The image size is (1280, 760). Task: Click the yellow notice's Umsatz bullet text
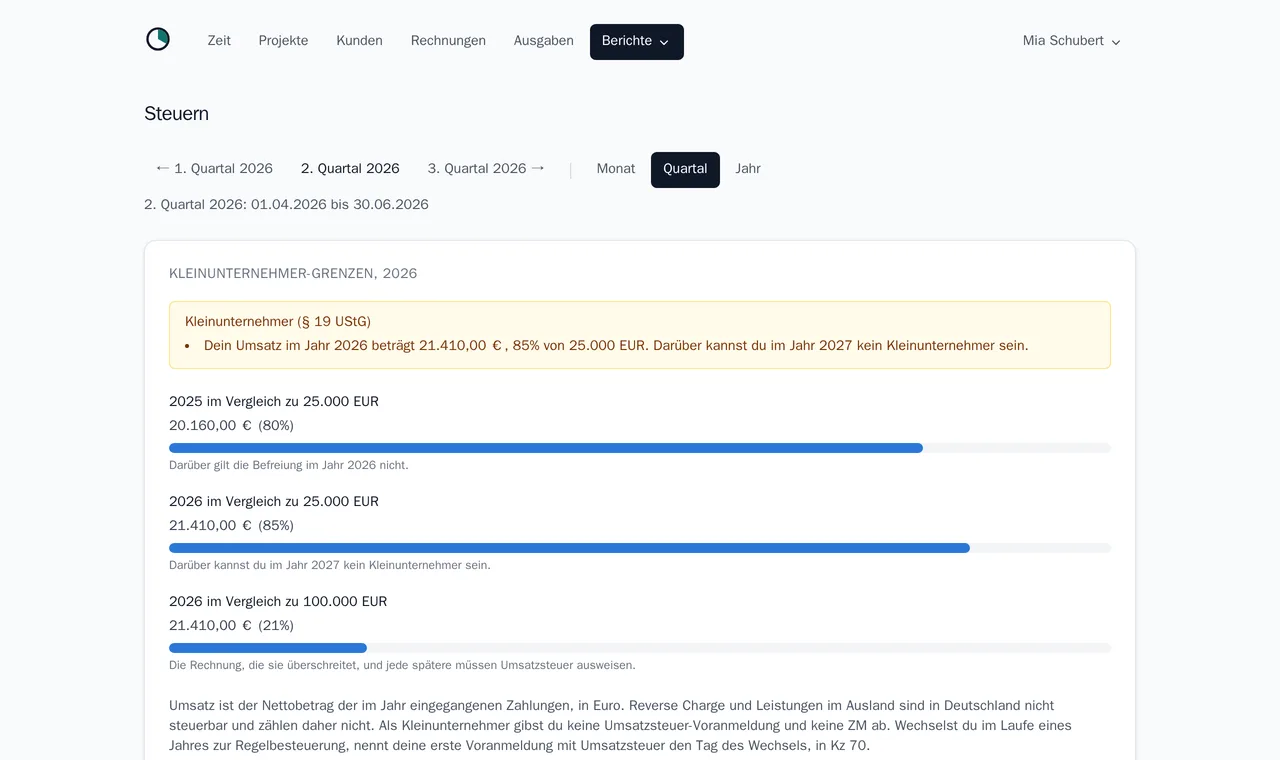[x=616, y=345]
